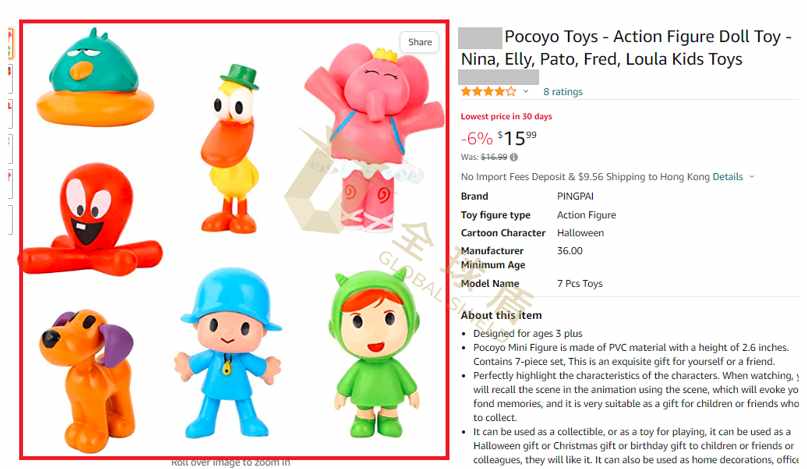Open the 8 ratings link
The height and width of the screenshot is (469, 807).
[x=563, y=92]
